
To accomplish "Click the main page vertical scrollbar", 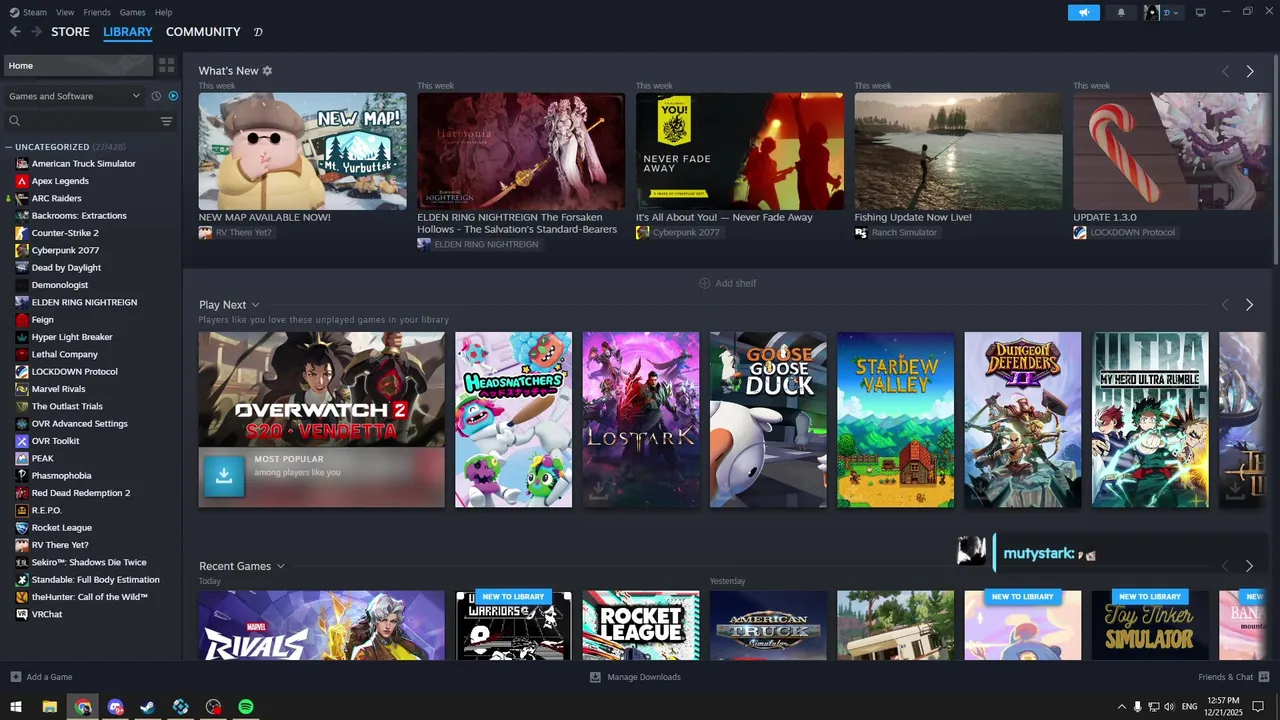I will (1274, 160).
